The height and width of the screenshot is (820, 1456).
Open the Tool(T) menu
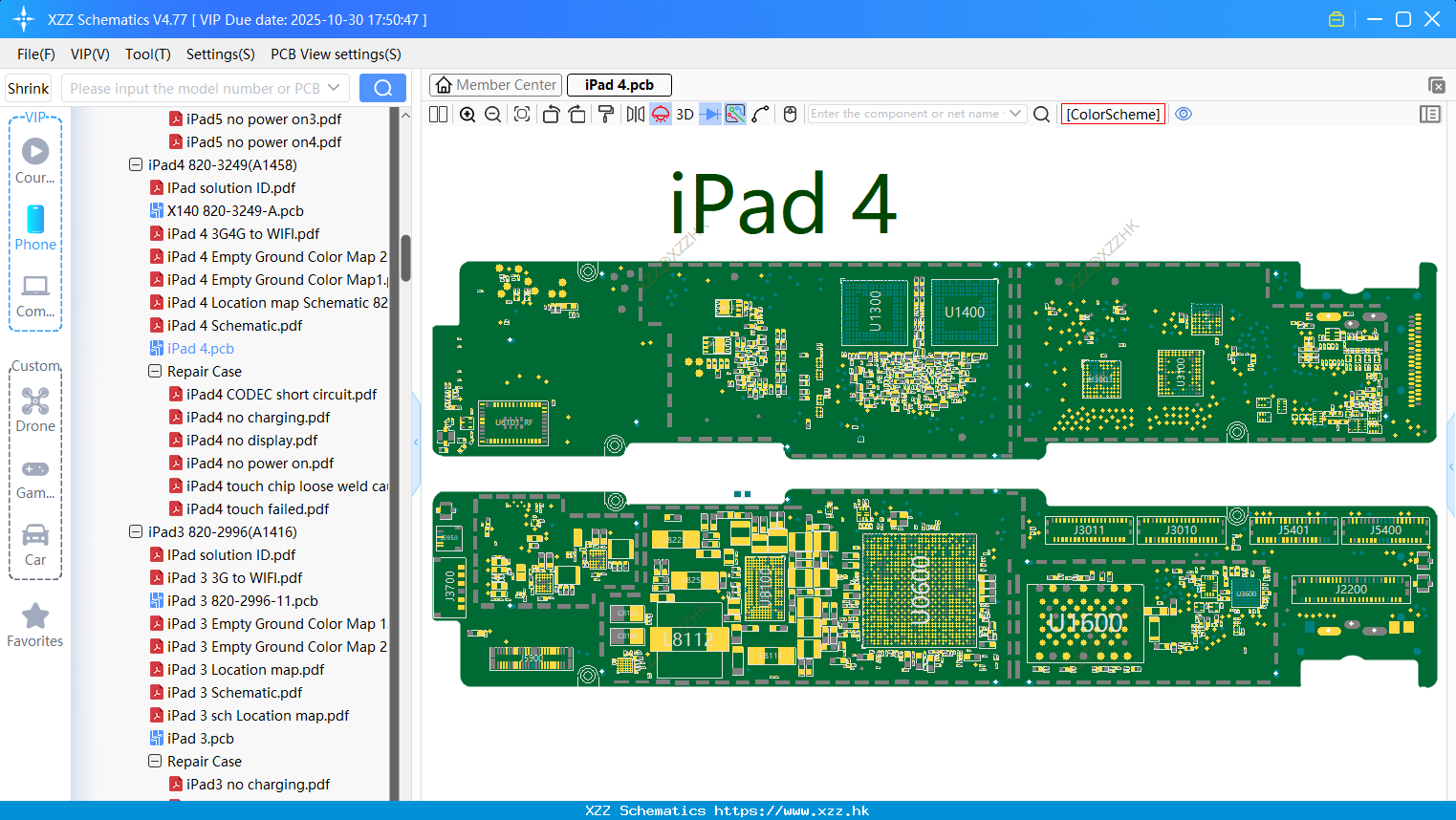coord(148,54)
